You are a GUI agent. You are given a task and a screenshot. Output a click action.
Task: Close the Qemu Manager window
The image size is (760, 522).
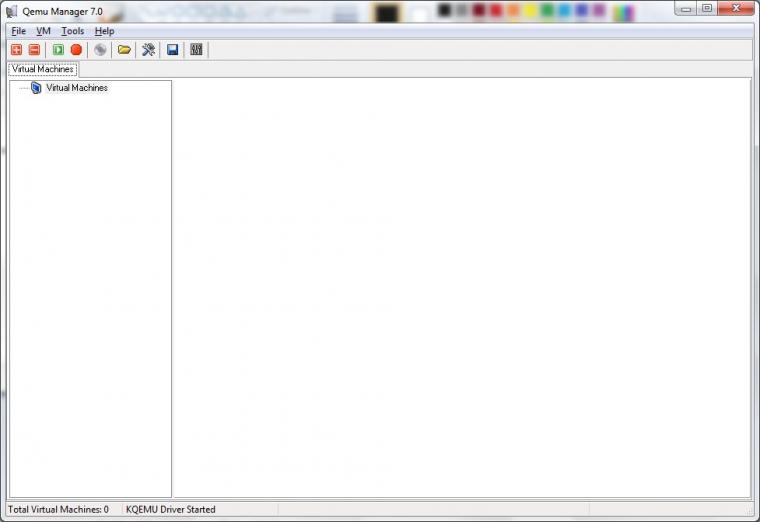pos(736,9)
